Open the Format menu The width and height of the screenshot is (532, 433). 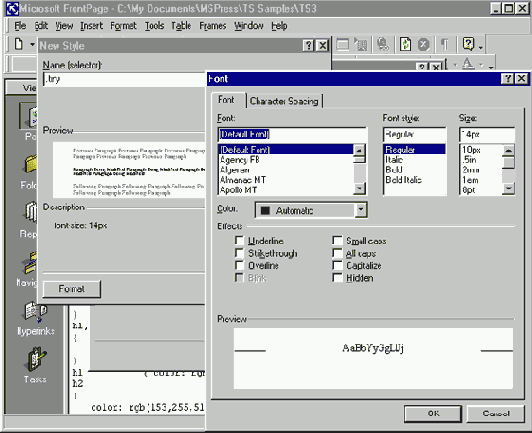pyautogui.click(x=123, y=26)
